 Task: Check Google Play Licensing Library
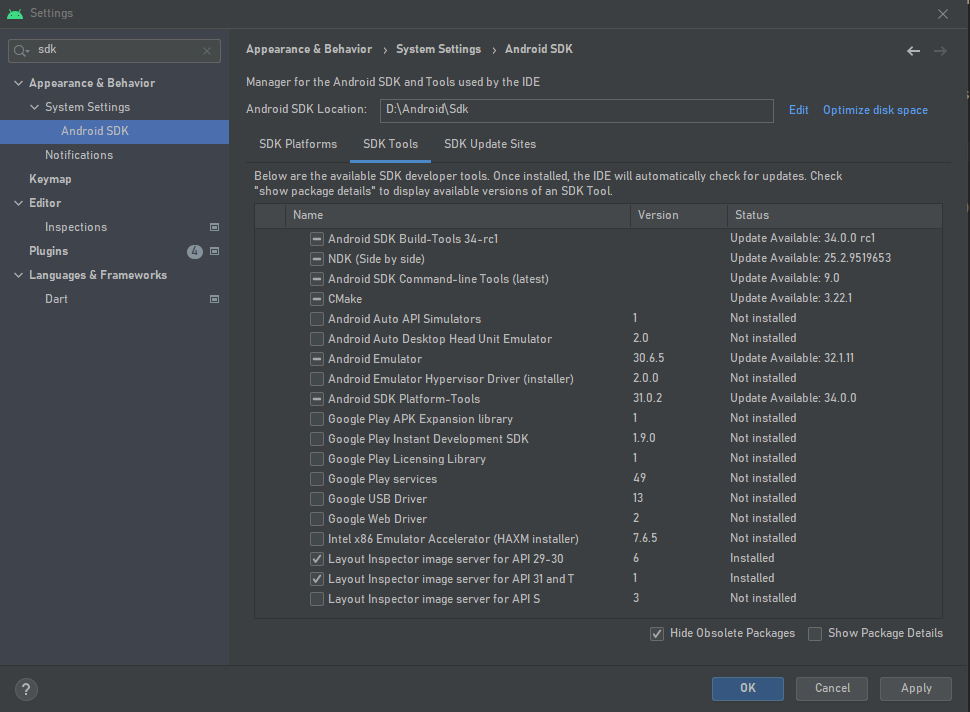[x=317, y=459]
